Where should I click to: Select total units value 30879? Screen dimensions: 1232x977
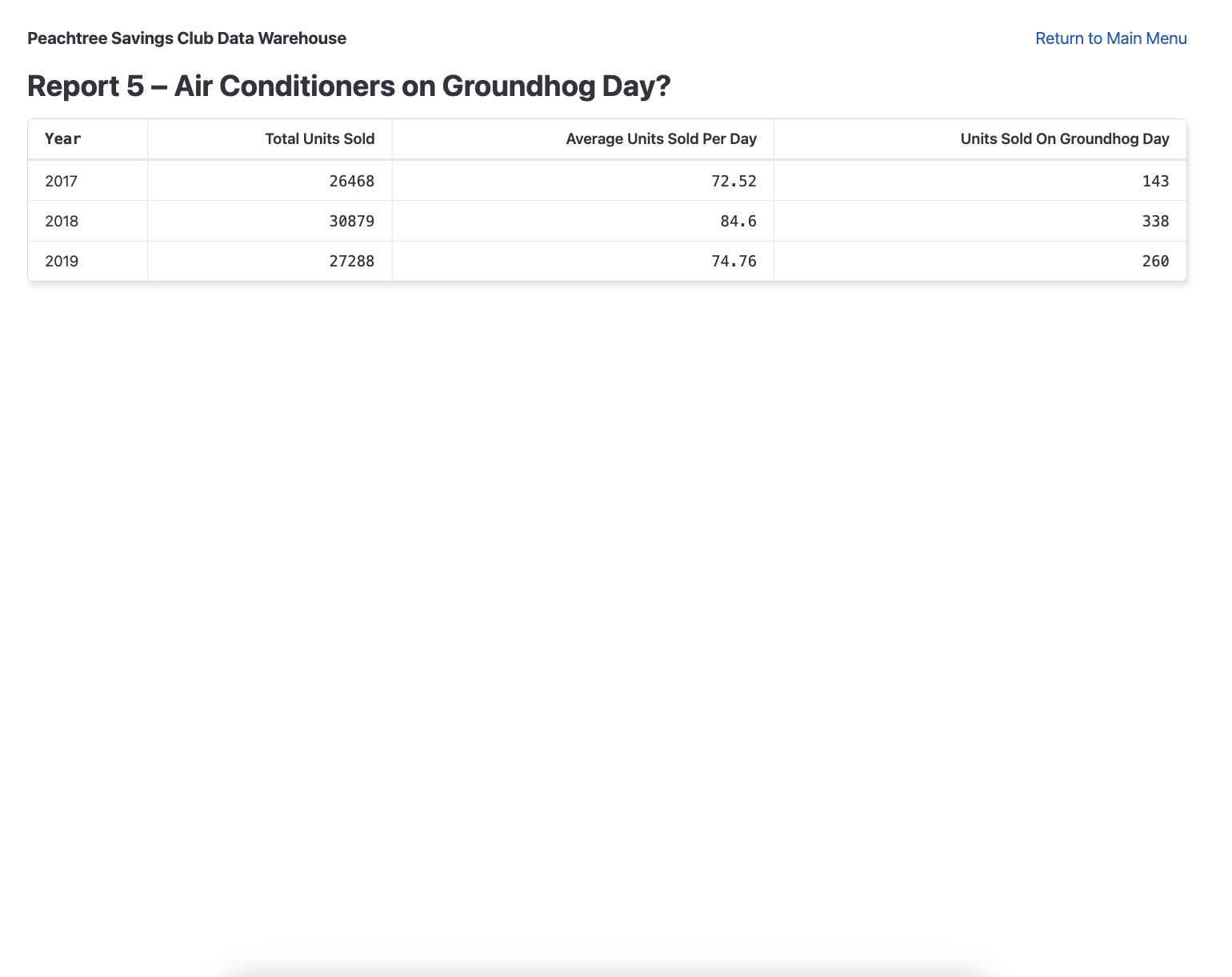pos(351,221)
